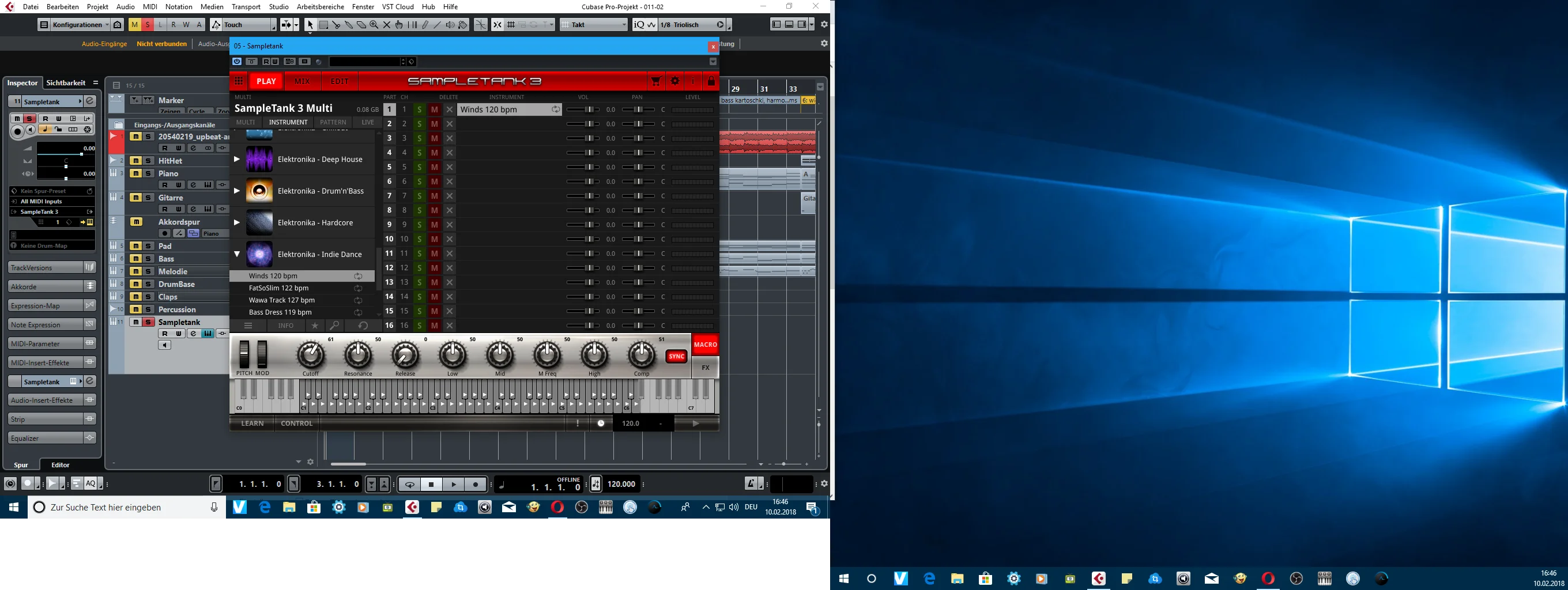Screen dimensions: 1568x590
Task: Open the Studio menu
Action: coord(279,7)
